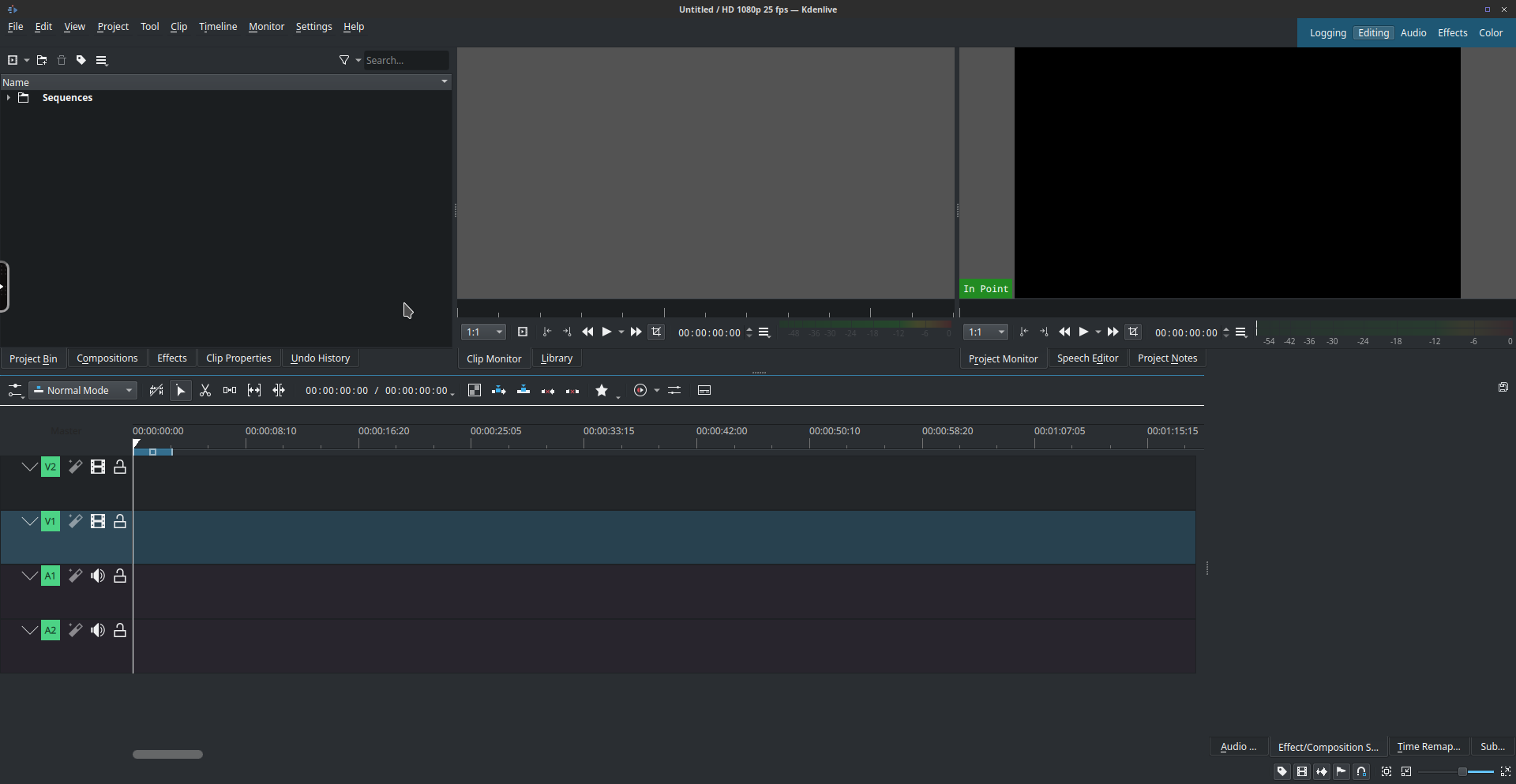
Task: Click the tag icon in Project Bin
Action: click(x=81, y=60)
